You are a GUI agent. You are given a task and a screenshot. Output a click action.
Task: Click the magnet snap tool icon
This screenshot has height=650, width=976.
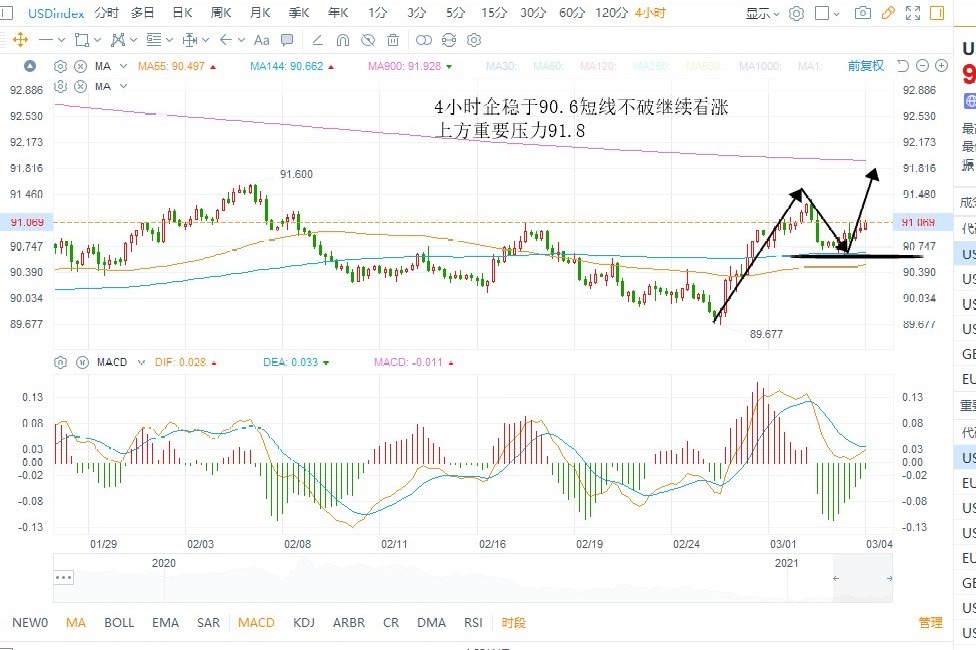point(342,40)
